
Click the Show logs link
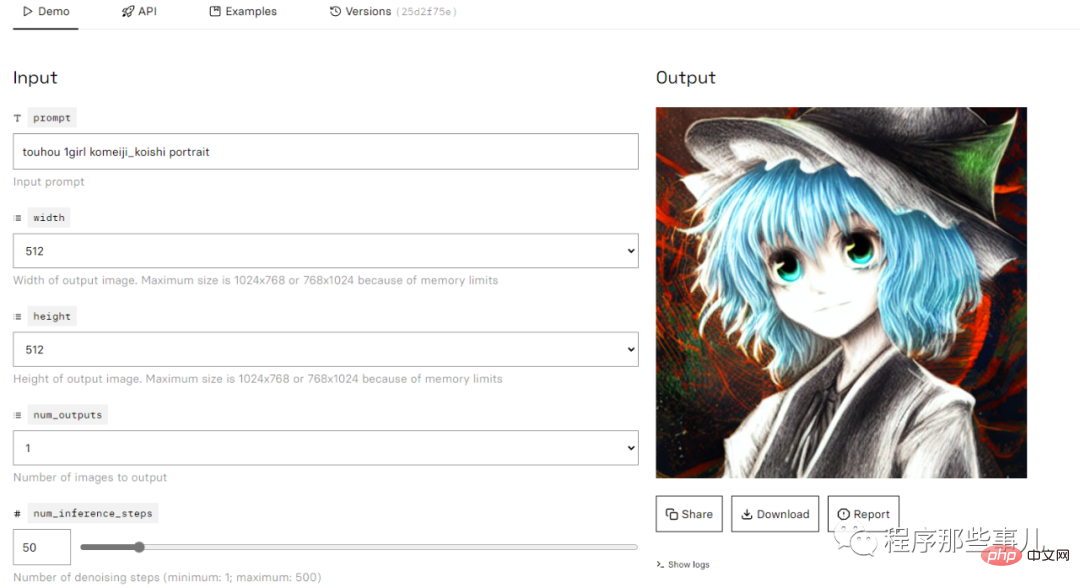pyautogui.click(x=683, y=565)
